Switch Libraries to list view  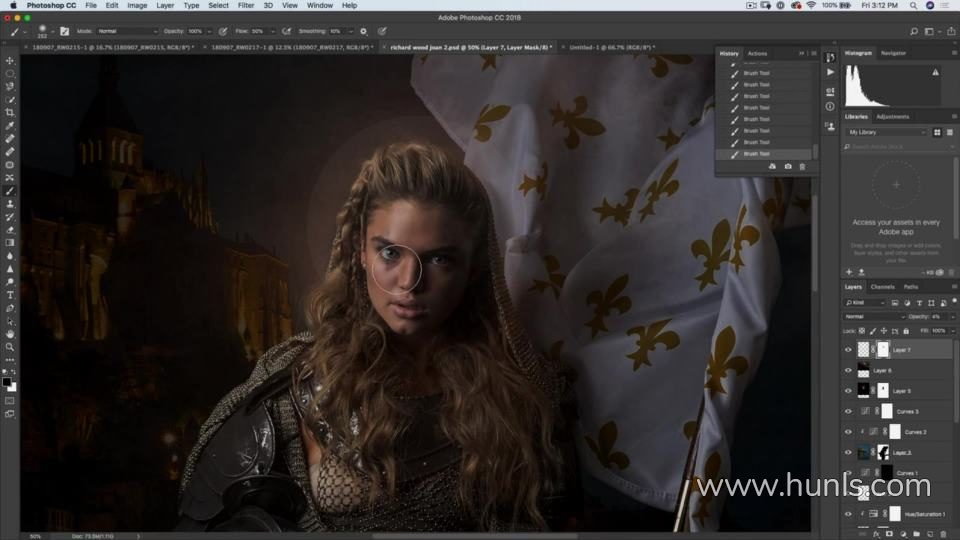click(950, 132)
